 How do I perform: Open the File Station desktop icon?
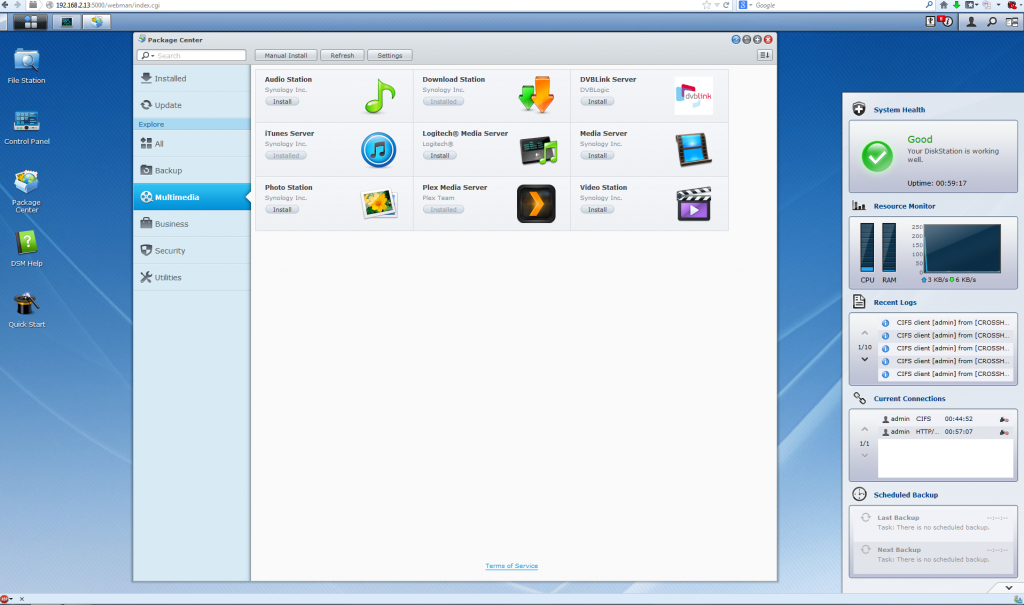26,60
